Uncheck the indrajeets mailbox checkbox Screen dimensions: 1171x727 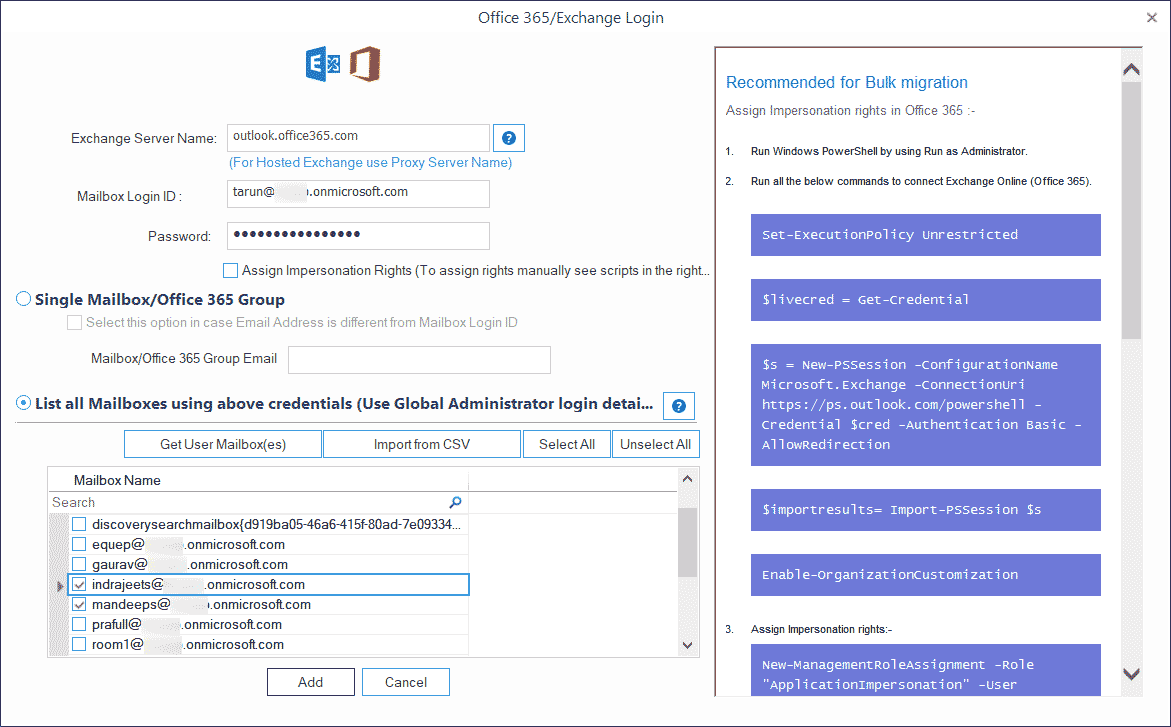(79, 584)
